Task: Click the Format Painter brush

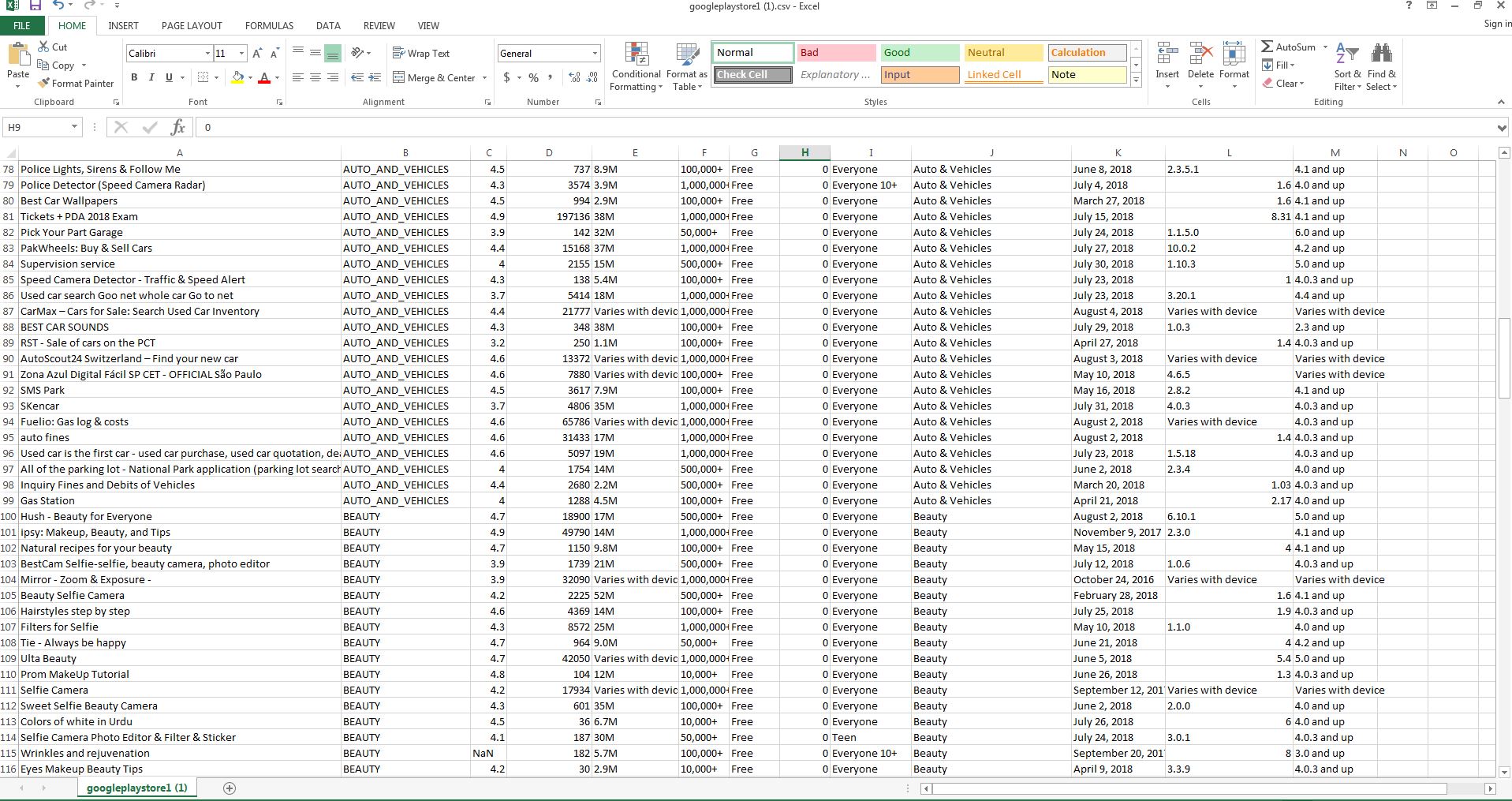Action: [44, 83]
